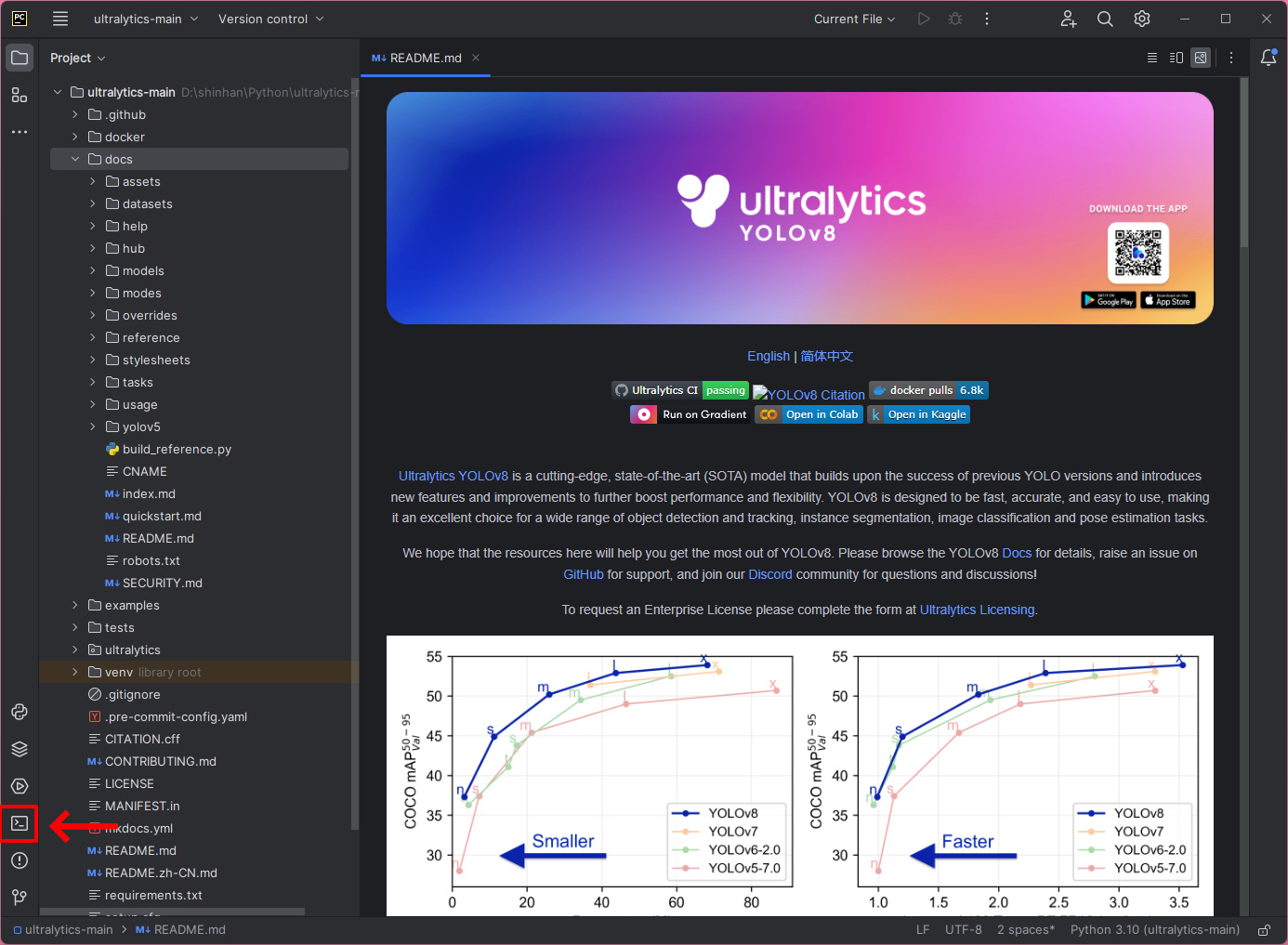The image size is (1288, 945).
Task: Expand the examples folder
Action: coord(75,605)
